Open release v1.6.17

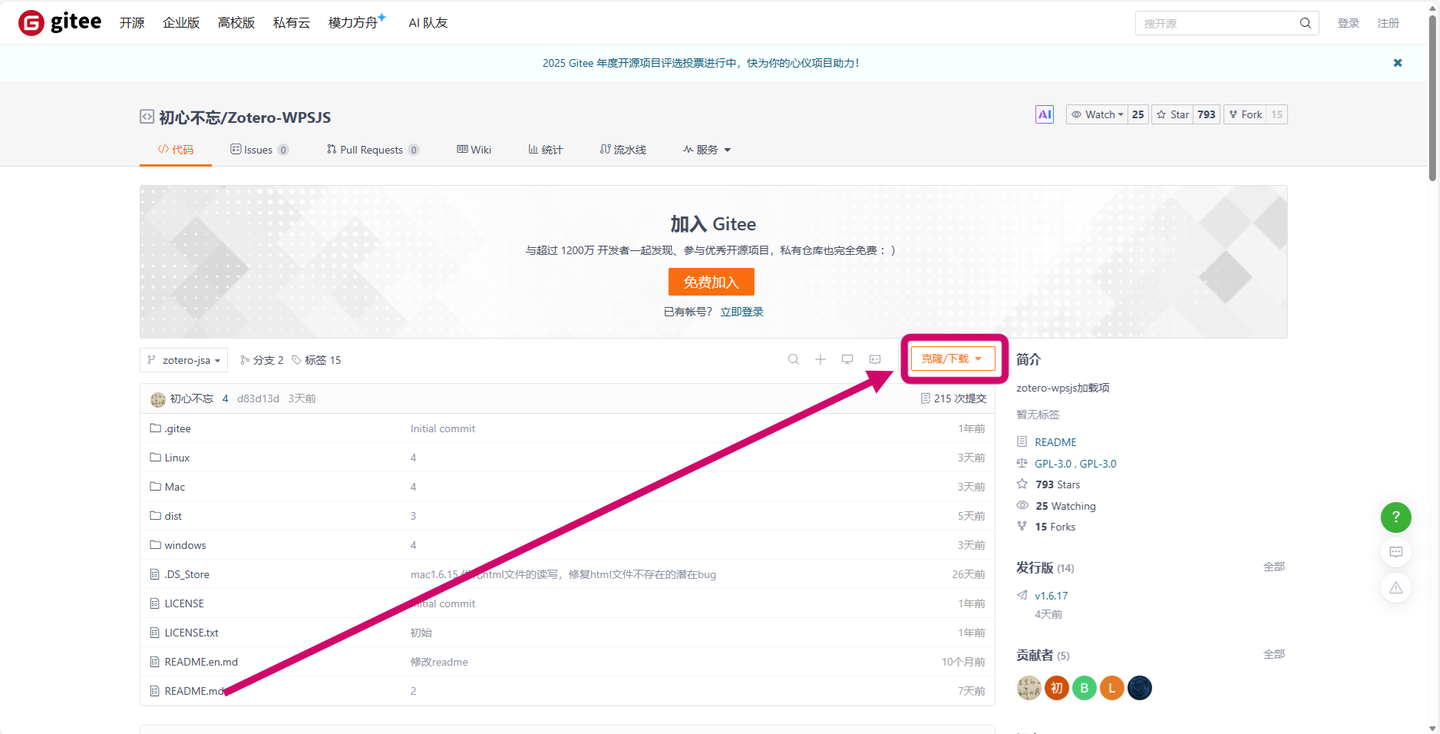(x=1051, y=596)
